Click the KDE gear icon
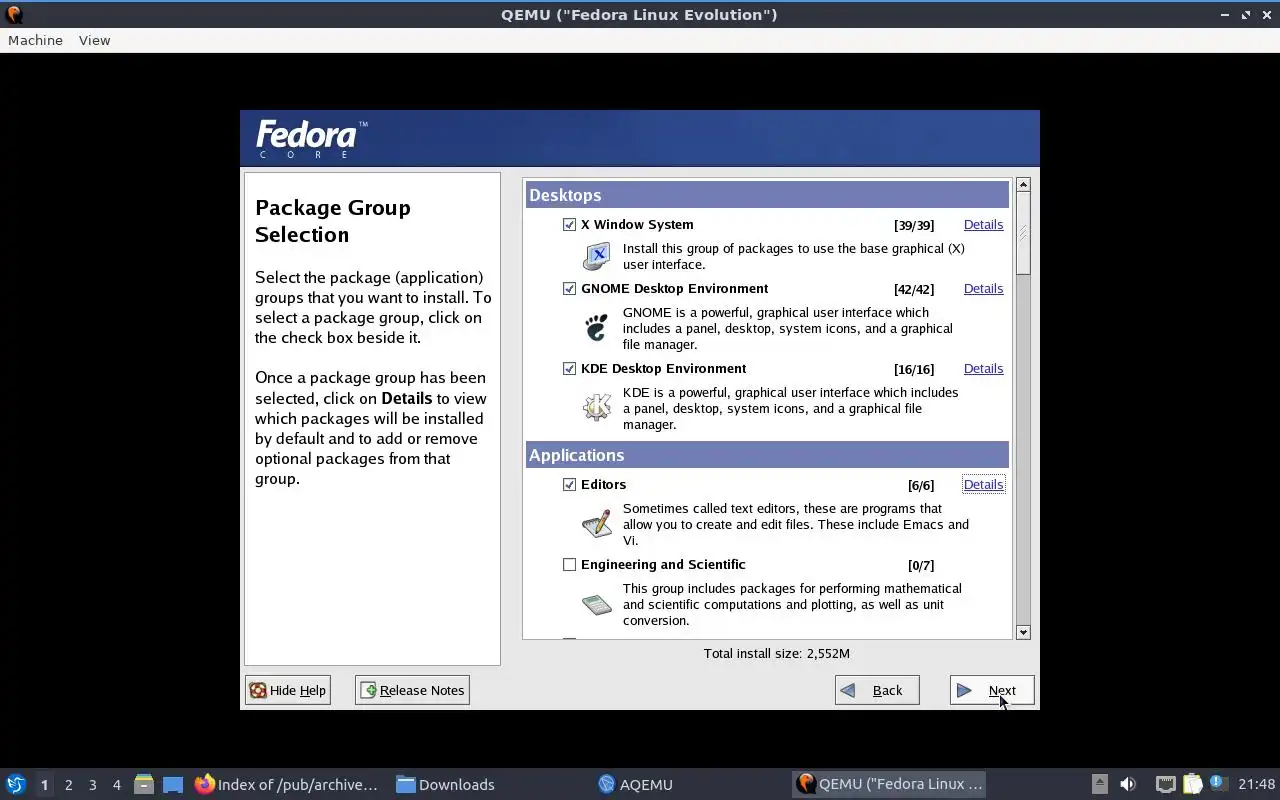 (x=597, y=407)
